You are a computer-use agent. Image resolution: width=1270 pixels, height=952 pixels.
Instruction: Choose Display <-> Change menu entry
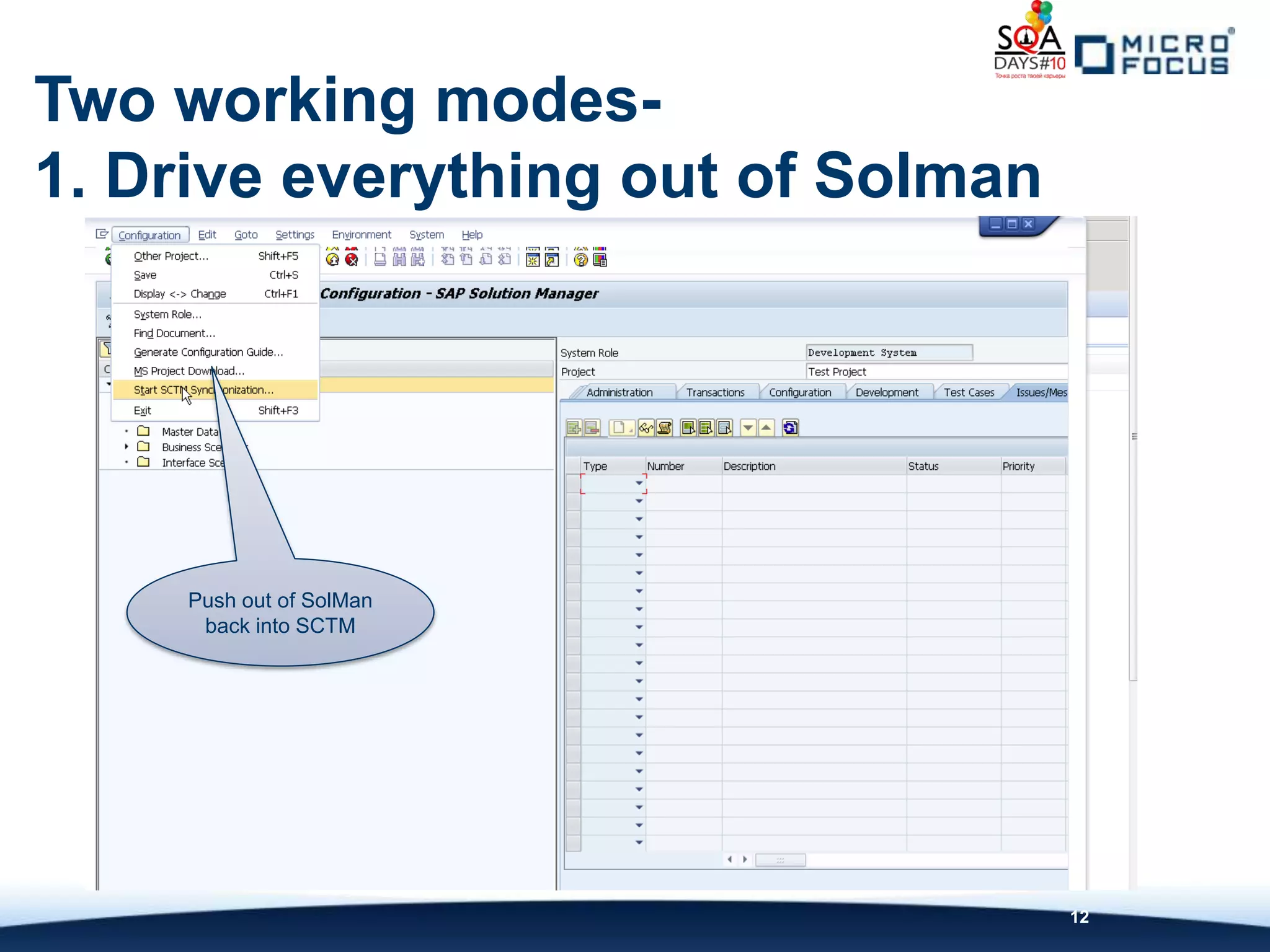[x=215, y=294]
